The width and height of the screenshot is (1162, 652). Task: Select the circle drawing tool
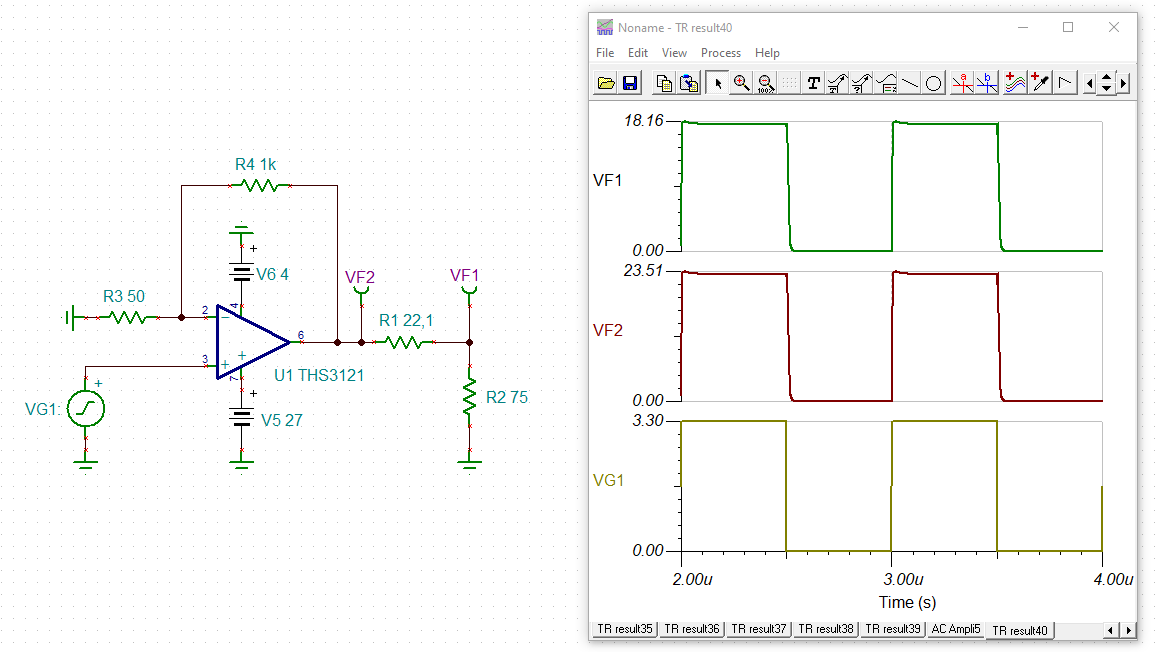coord(934,83)
